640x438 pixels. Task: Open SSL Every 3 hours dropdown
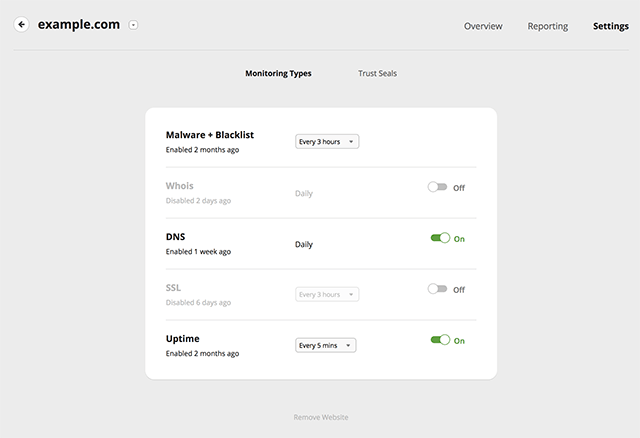click(327, 294)
